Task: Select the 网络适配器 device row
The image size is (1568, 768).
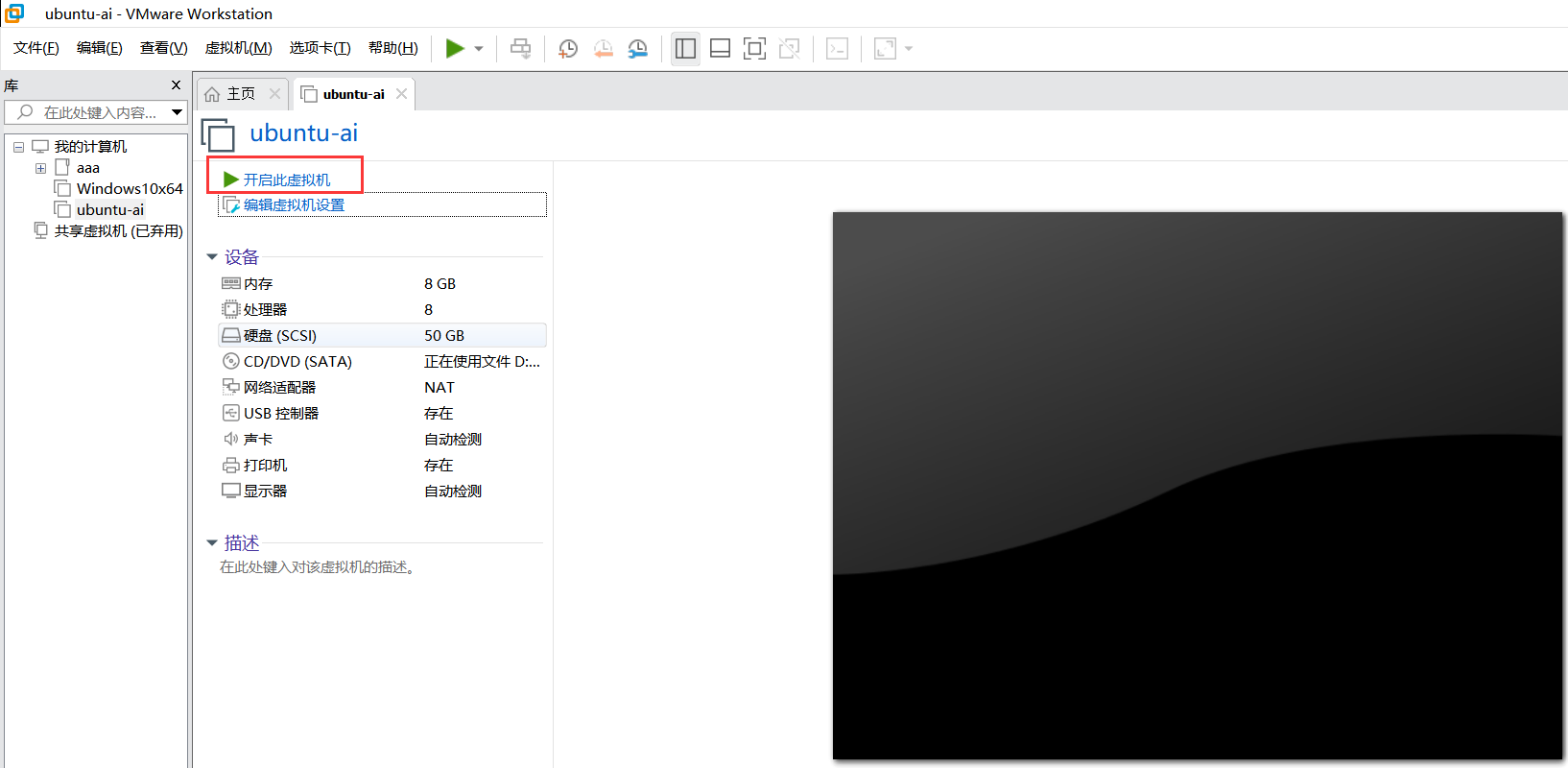Action: tap(382, 388)
